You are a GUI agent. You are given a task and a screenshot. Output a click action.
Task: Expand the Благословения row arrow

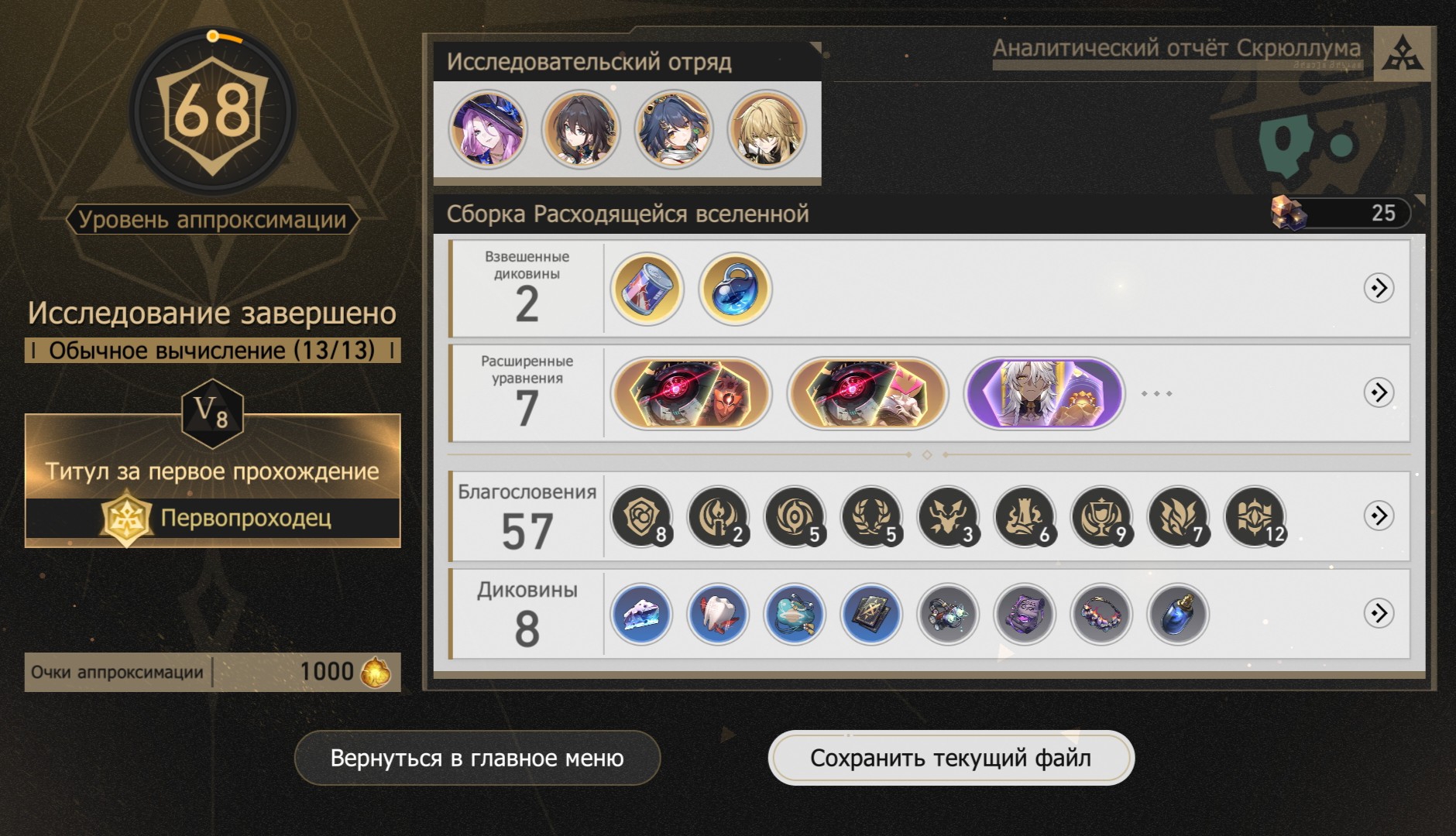[1379, 516]
